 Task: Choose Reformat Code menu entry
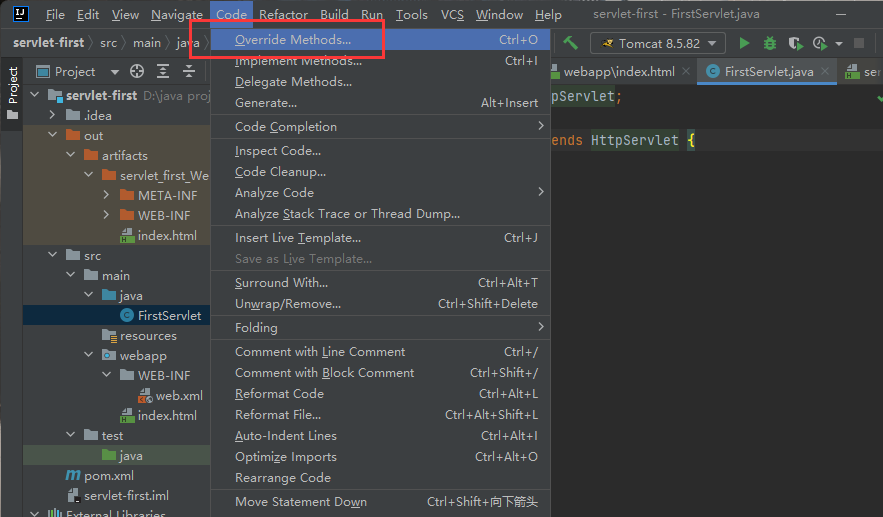pyautogui.click(x=279, y=394)
